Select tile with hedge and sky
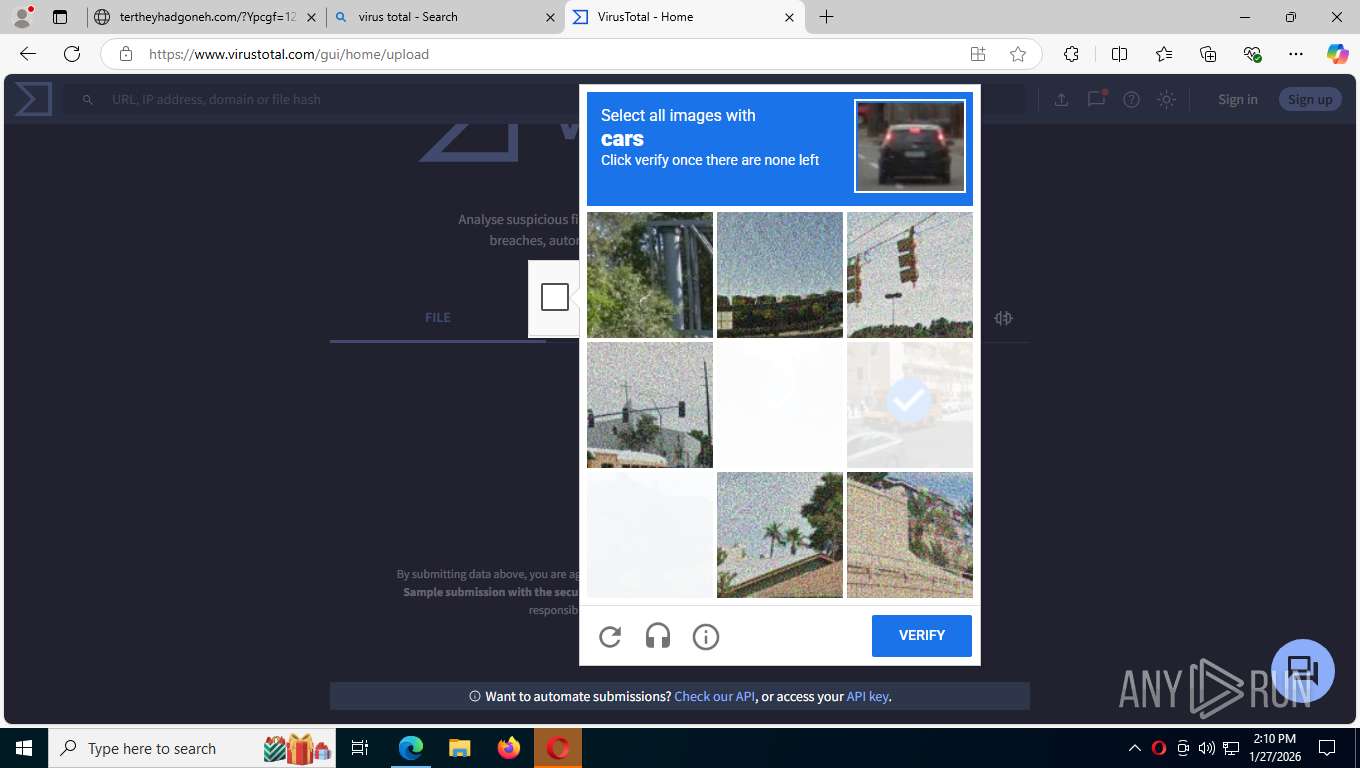The image size is (1360, 768). click(x=780, y=275)
